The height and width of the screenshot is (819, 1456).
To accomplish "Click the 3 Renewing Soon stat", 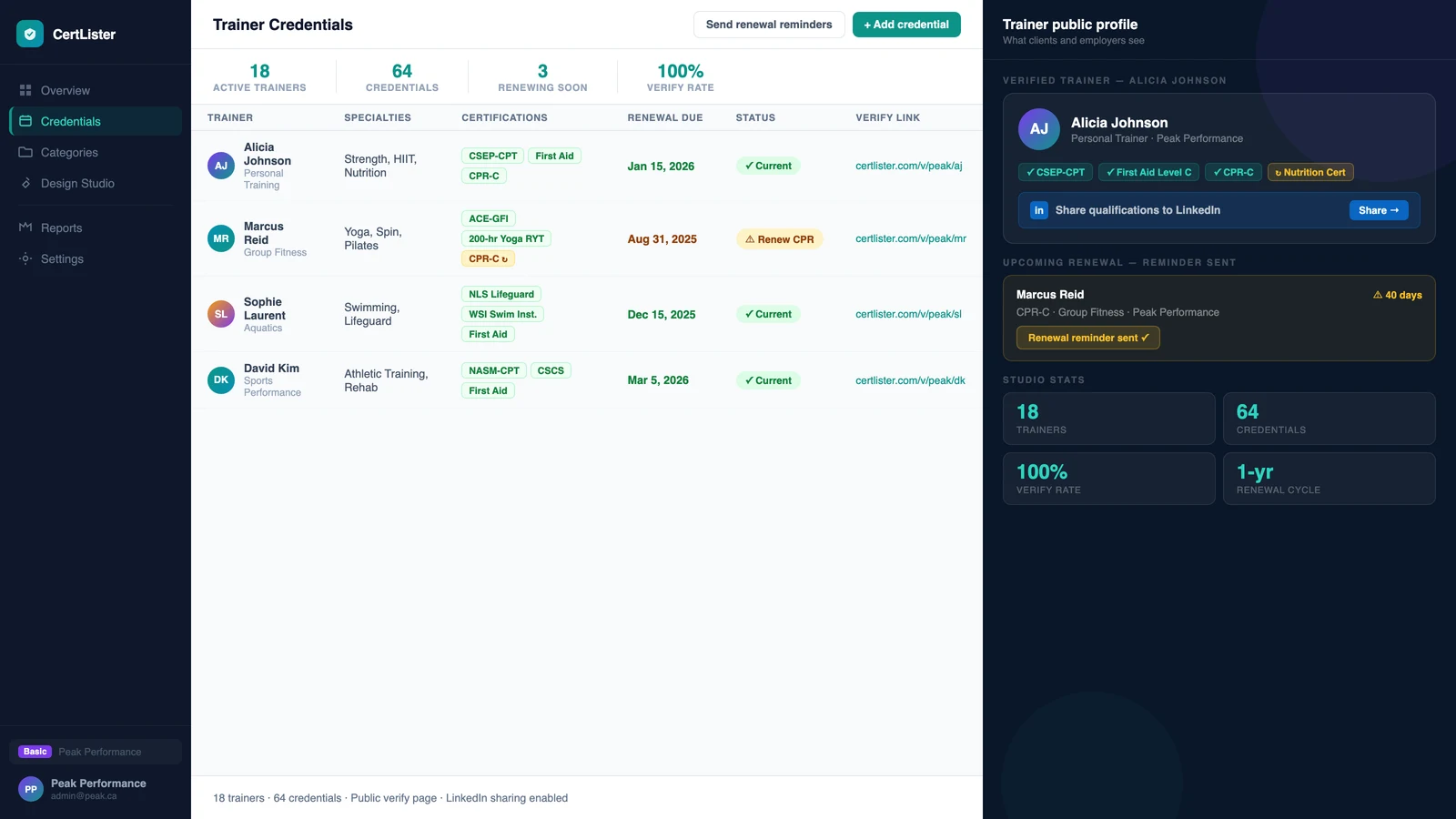I will 542,77.
